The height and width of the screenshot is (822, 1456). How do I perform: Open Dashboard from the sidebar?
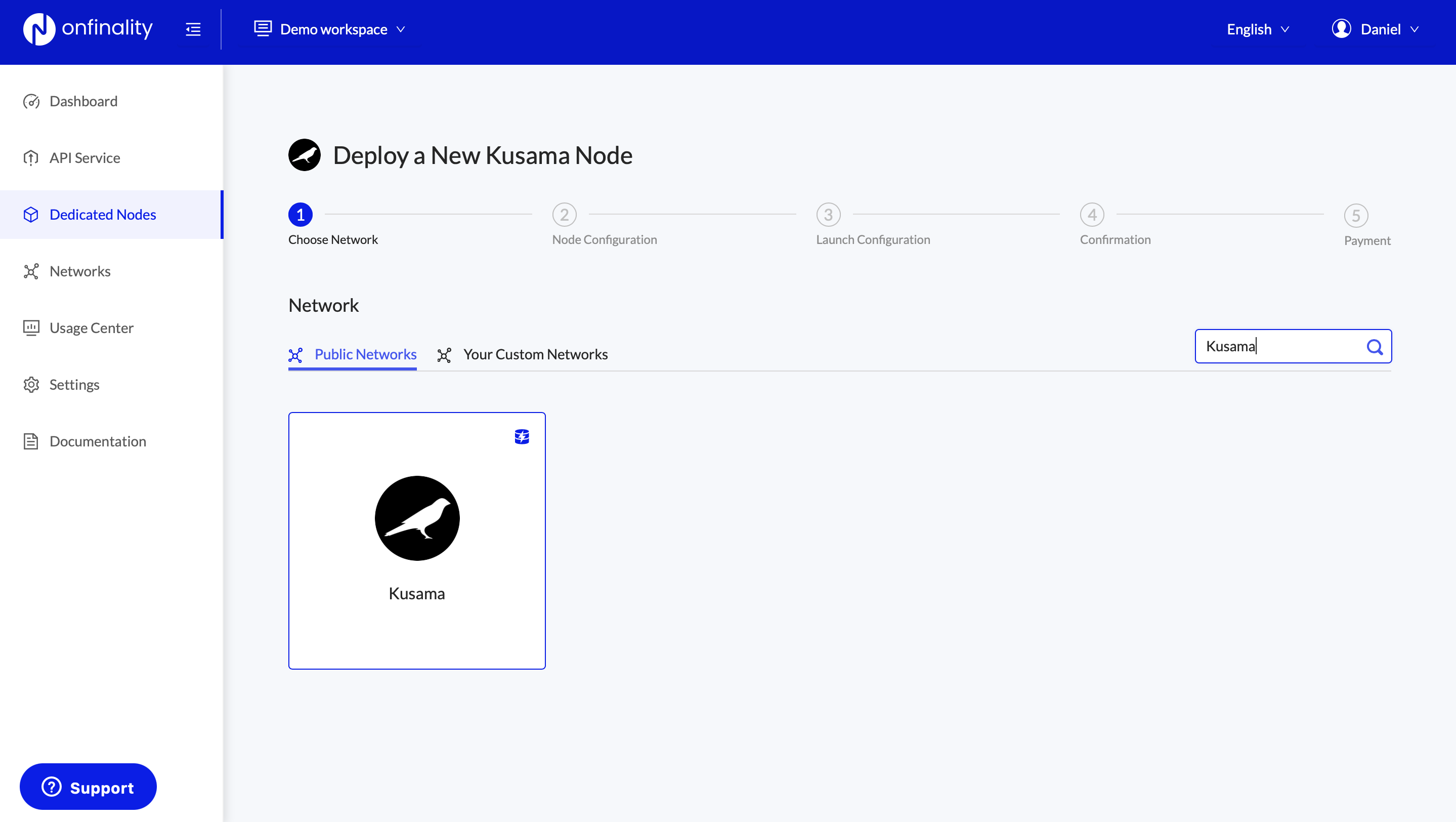83,101
